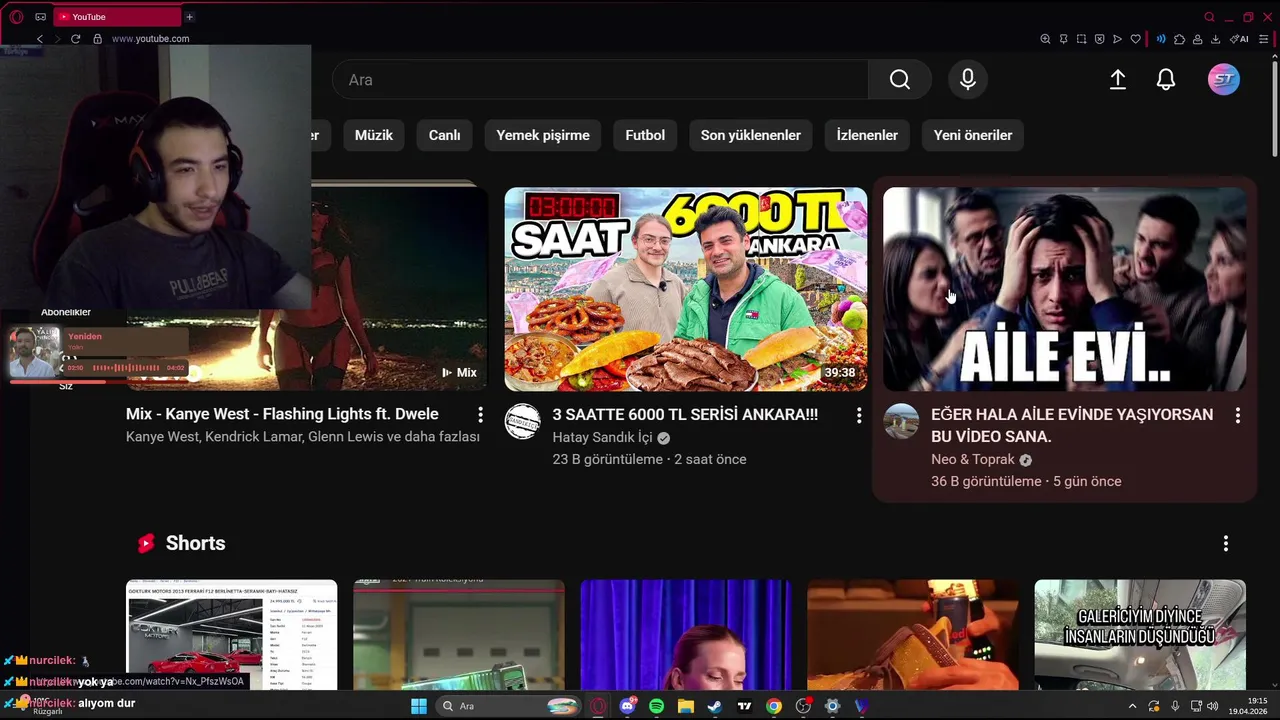1280x720 pixels.
Task: Click the YouTube search input field
Action: [x=600, y=80]
